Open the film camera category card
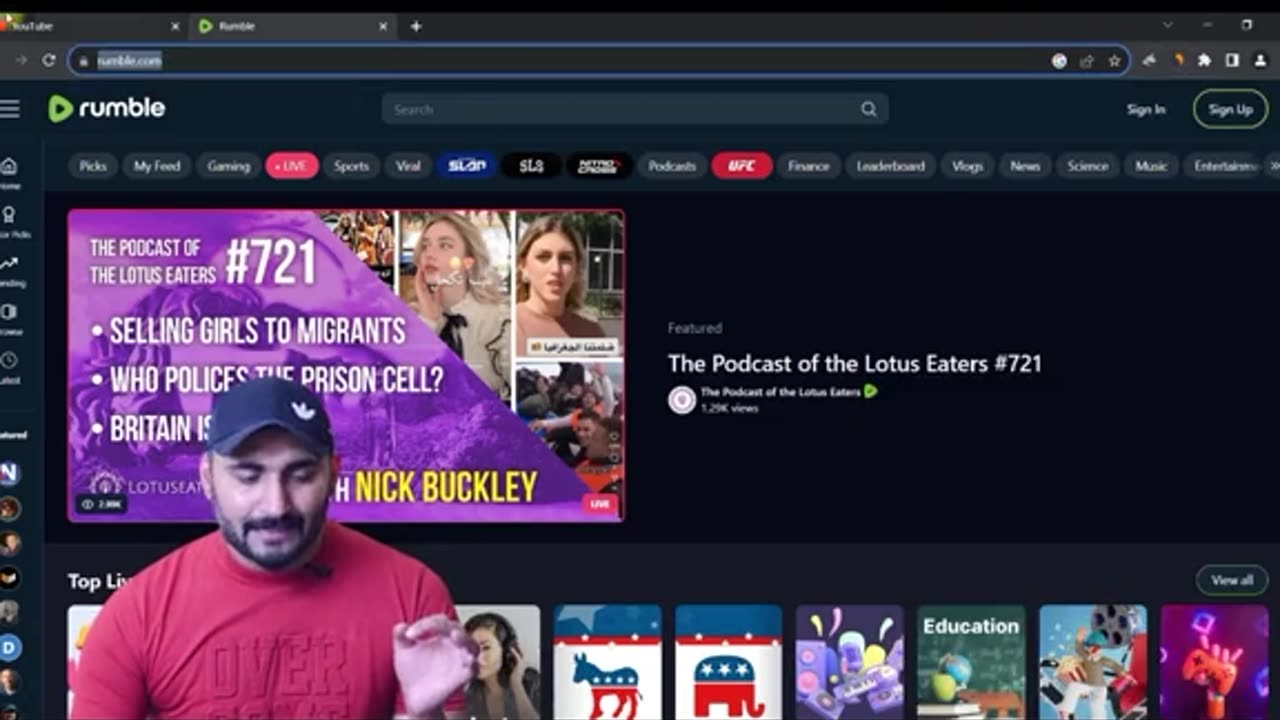The image size is (1280, 720). coord(1093,662)
